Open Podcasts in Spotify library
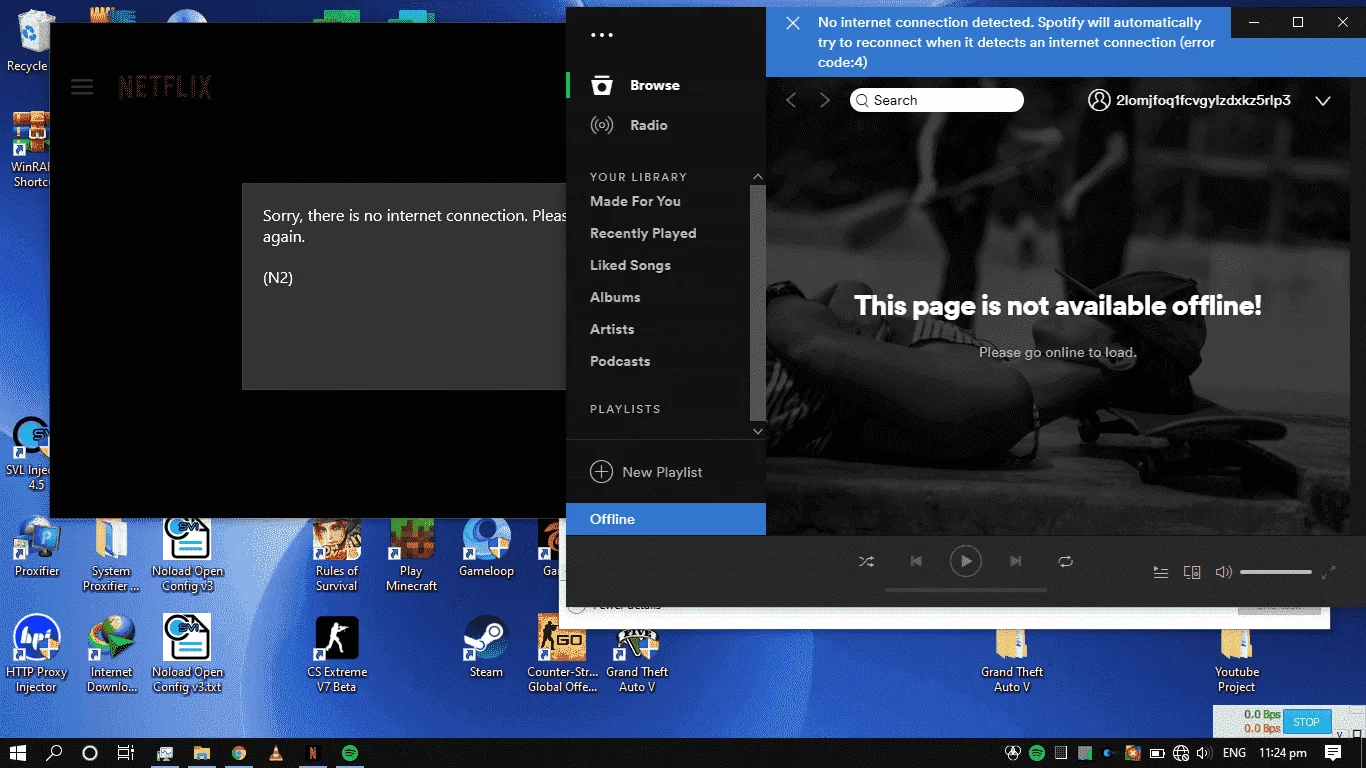 [x=620, y=361]
